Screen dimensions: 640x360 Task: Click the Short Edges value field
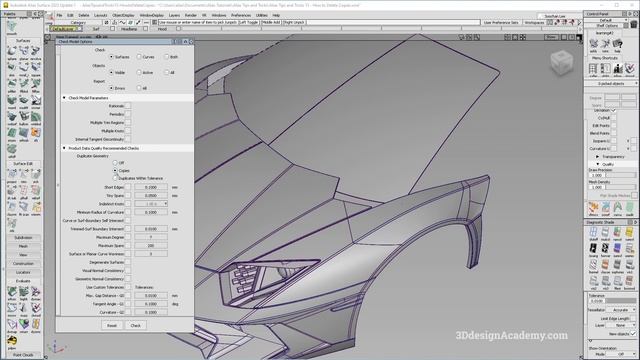151,187
